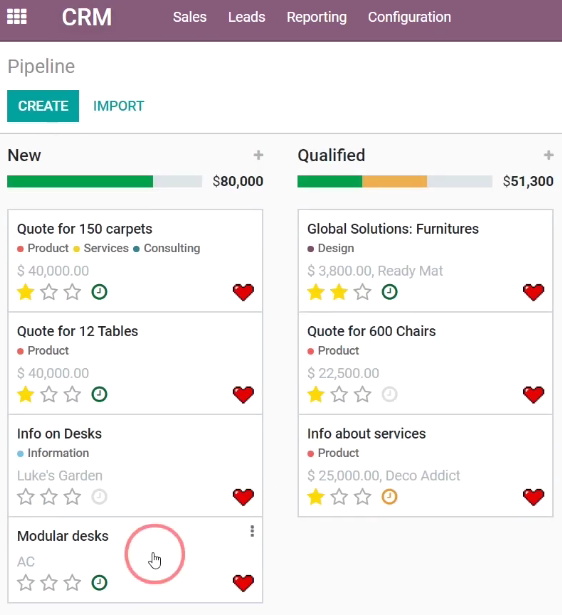Expand the Configuration menu
The width and height of the screenshot is (562, 615).
point(409,17)
